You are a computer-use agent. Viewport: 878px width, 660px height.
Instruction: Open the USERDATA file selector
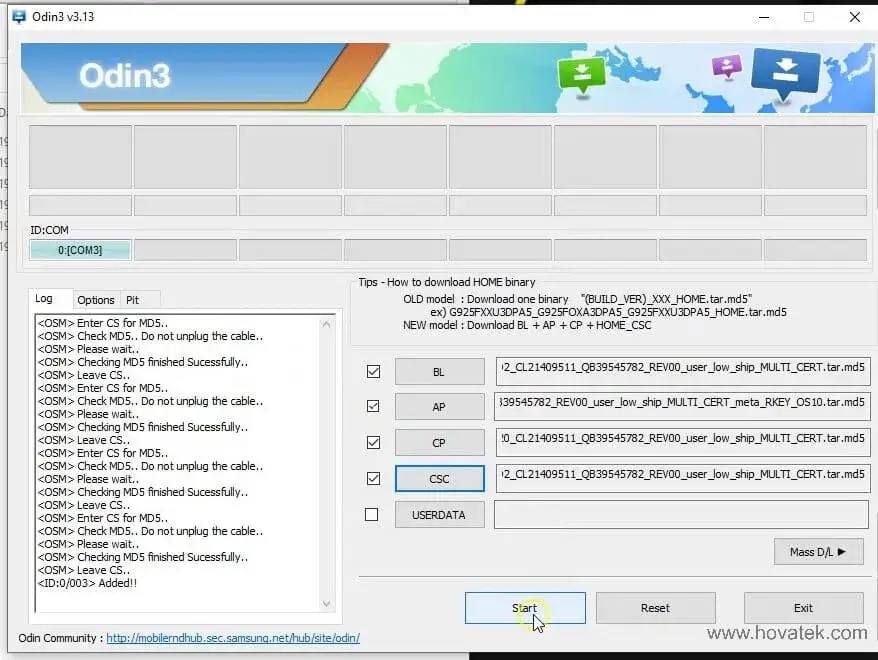[x=439, y=514]
